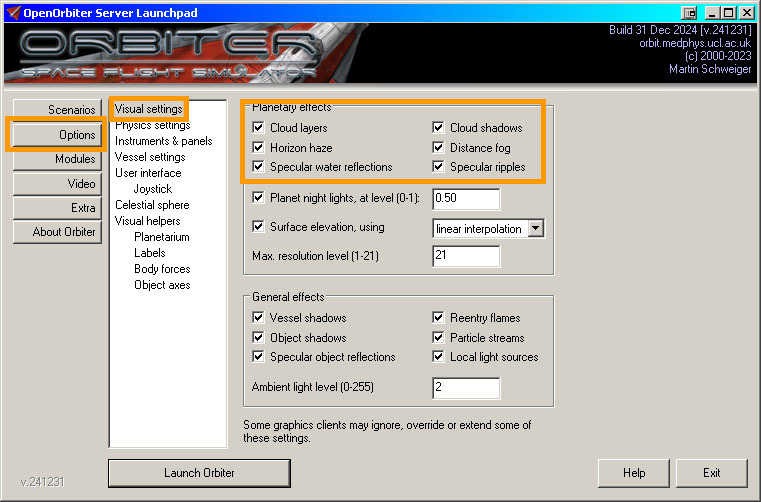Click orbit.medphys.ucl.ac.uk text

695,43
